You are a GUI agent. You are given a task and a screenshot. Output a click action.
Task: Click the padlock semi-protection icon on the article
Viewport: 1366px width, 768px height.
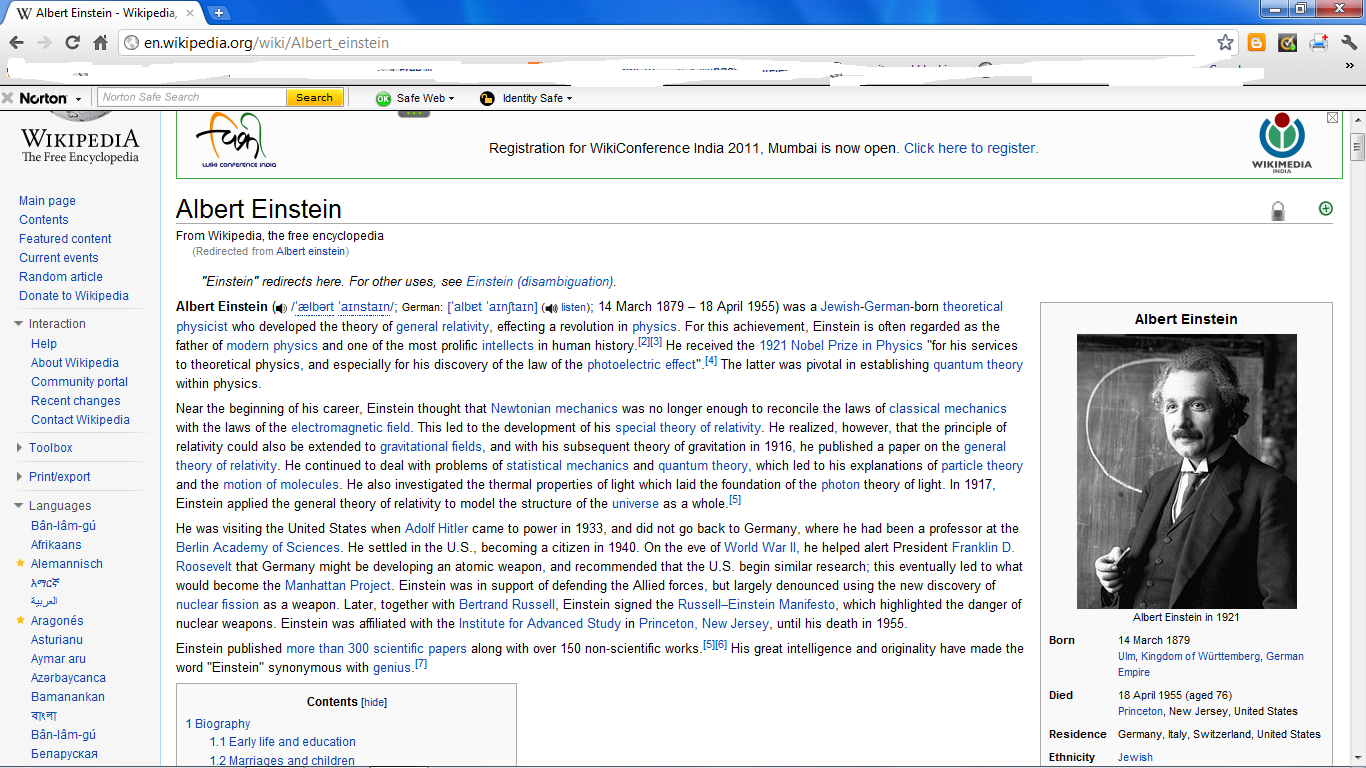[x=1277, y=211]
